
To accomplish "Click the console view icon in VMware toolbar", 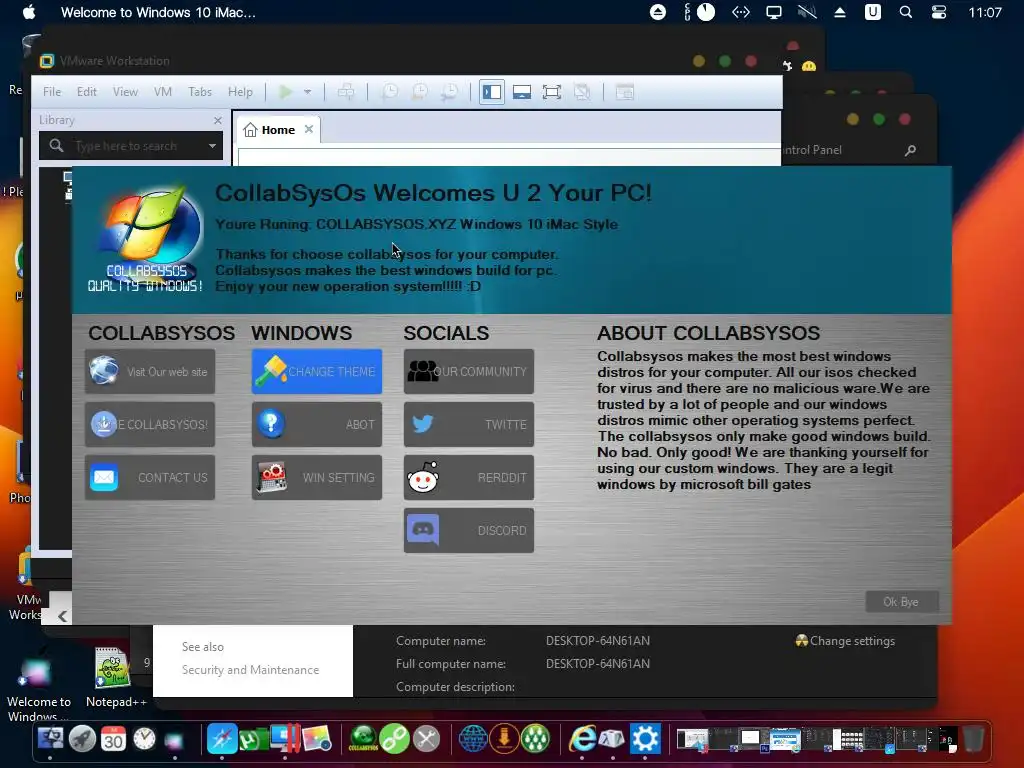I will pos(625,92).
